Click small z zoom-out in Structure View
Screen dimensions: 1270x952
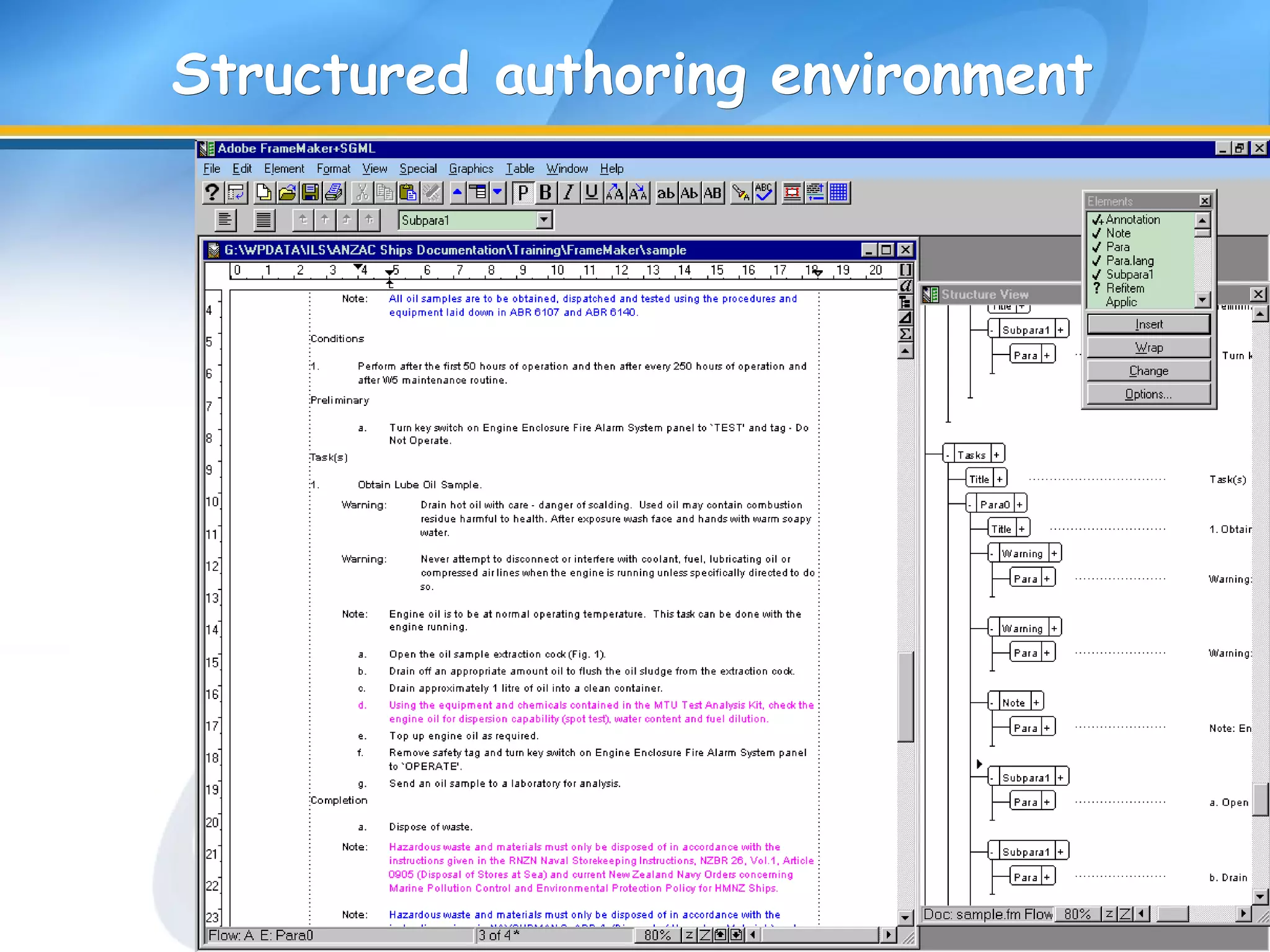[x=1109, y=914]
